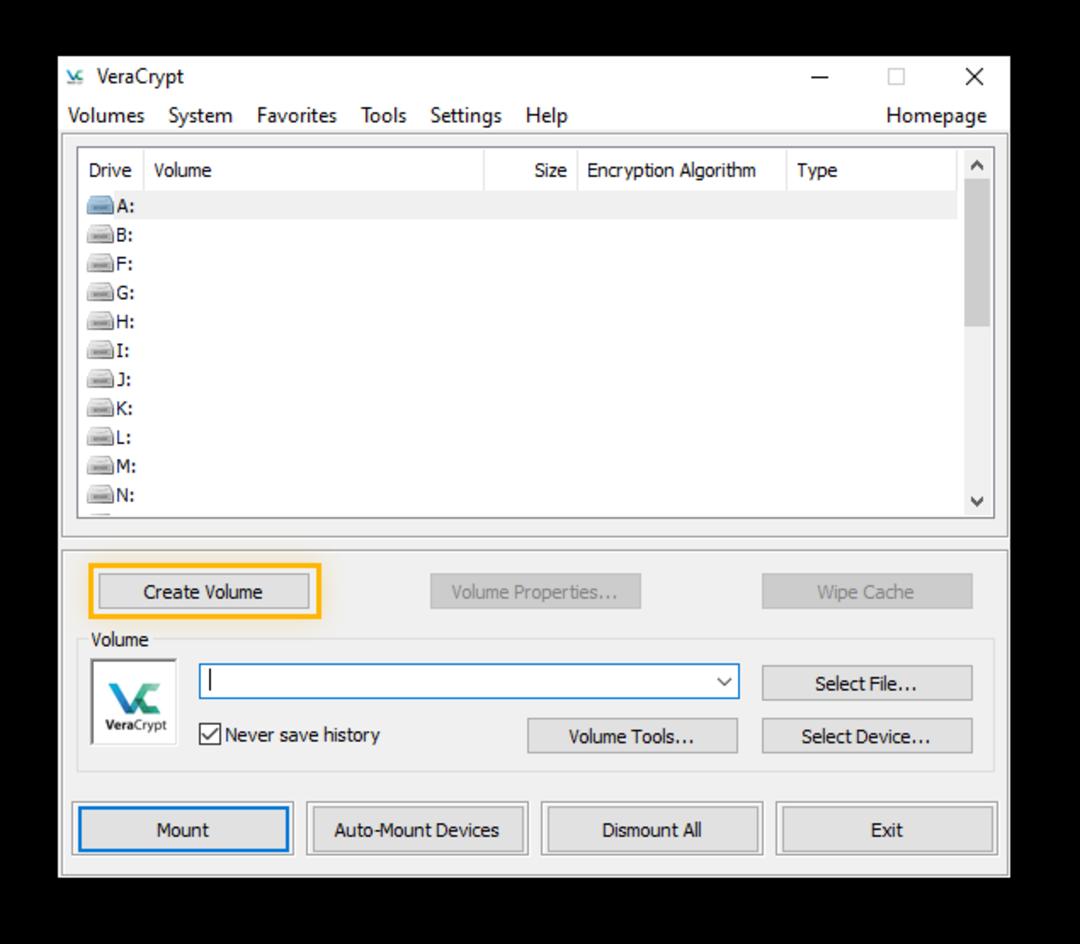Click Select File button
This screenshot has width=1080, height=944.
(x=866, y=683)
